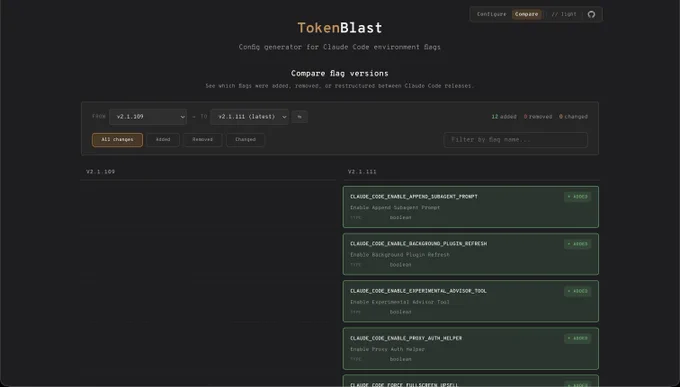
Task: Click the TokenBlast title
Action: 340,28
